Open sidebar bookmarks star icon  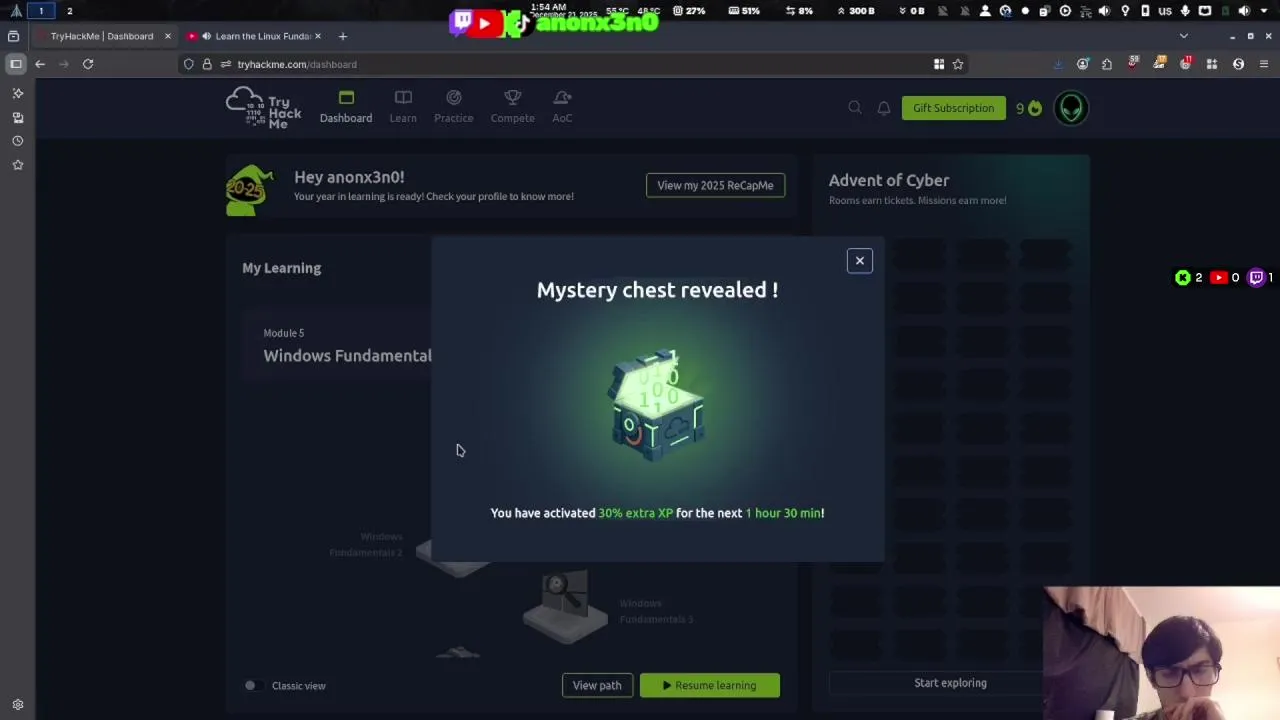17,165
